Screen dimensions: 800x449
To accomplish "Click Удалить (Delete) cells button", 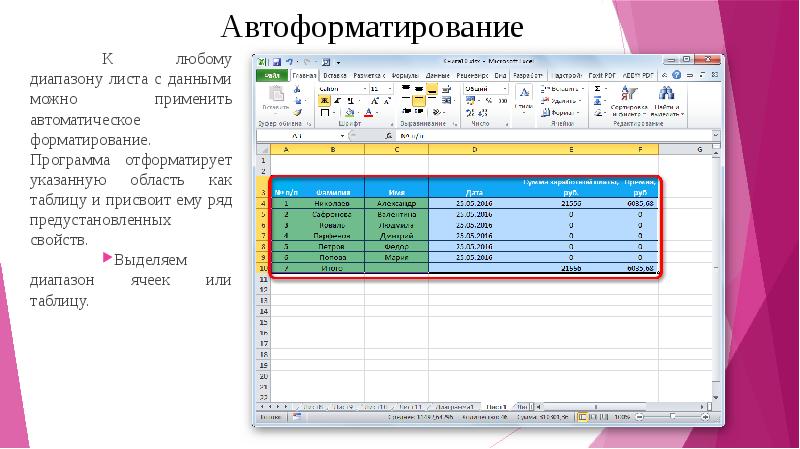I will click(566, 101).
